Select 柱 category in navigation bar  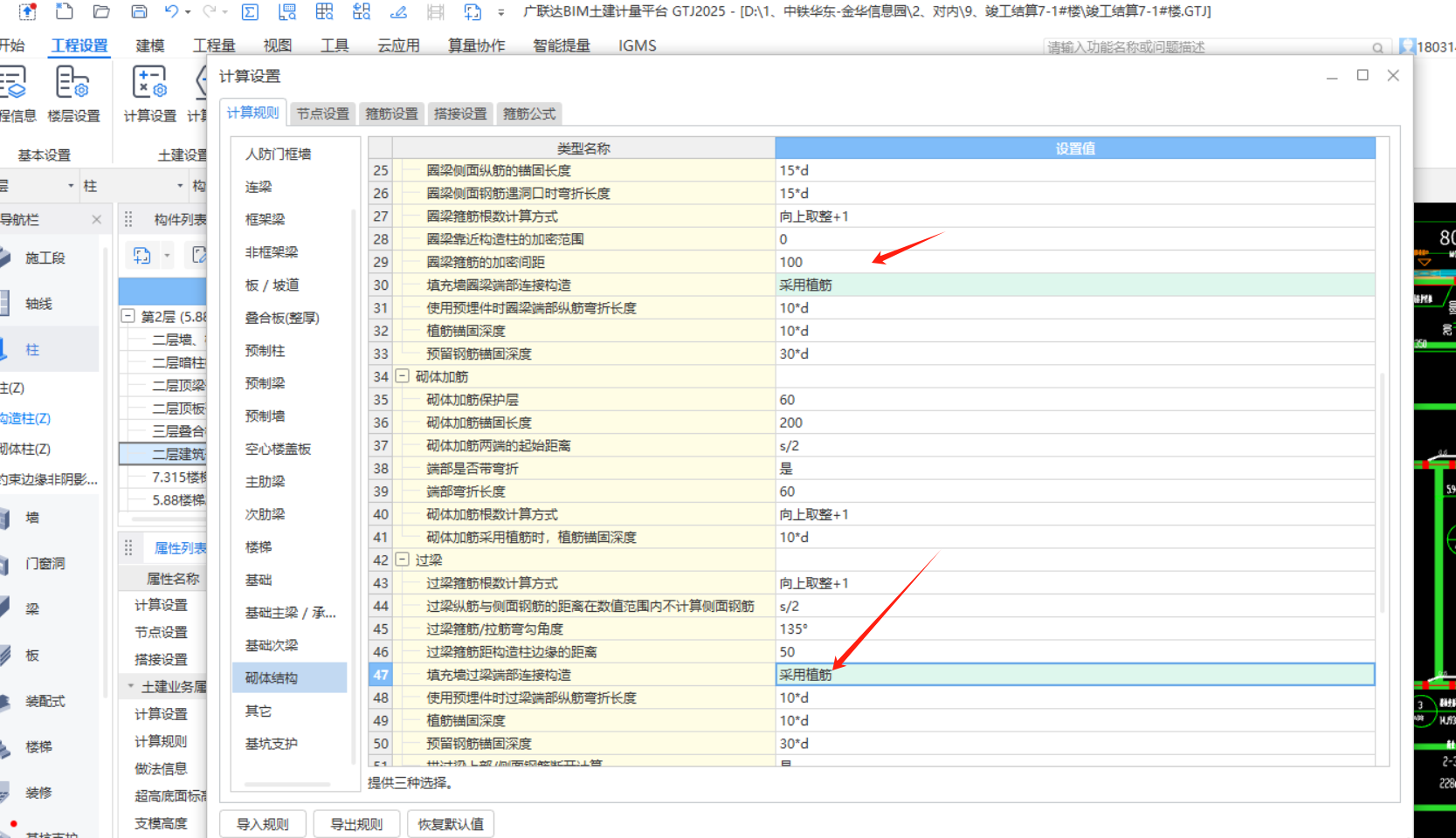[x=32, y=349]
